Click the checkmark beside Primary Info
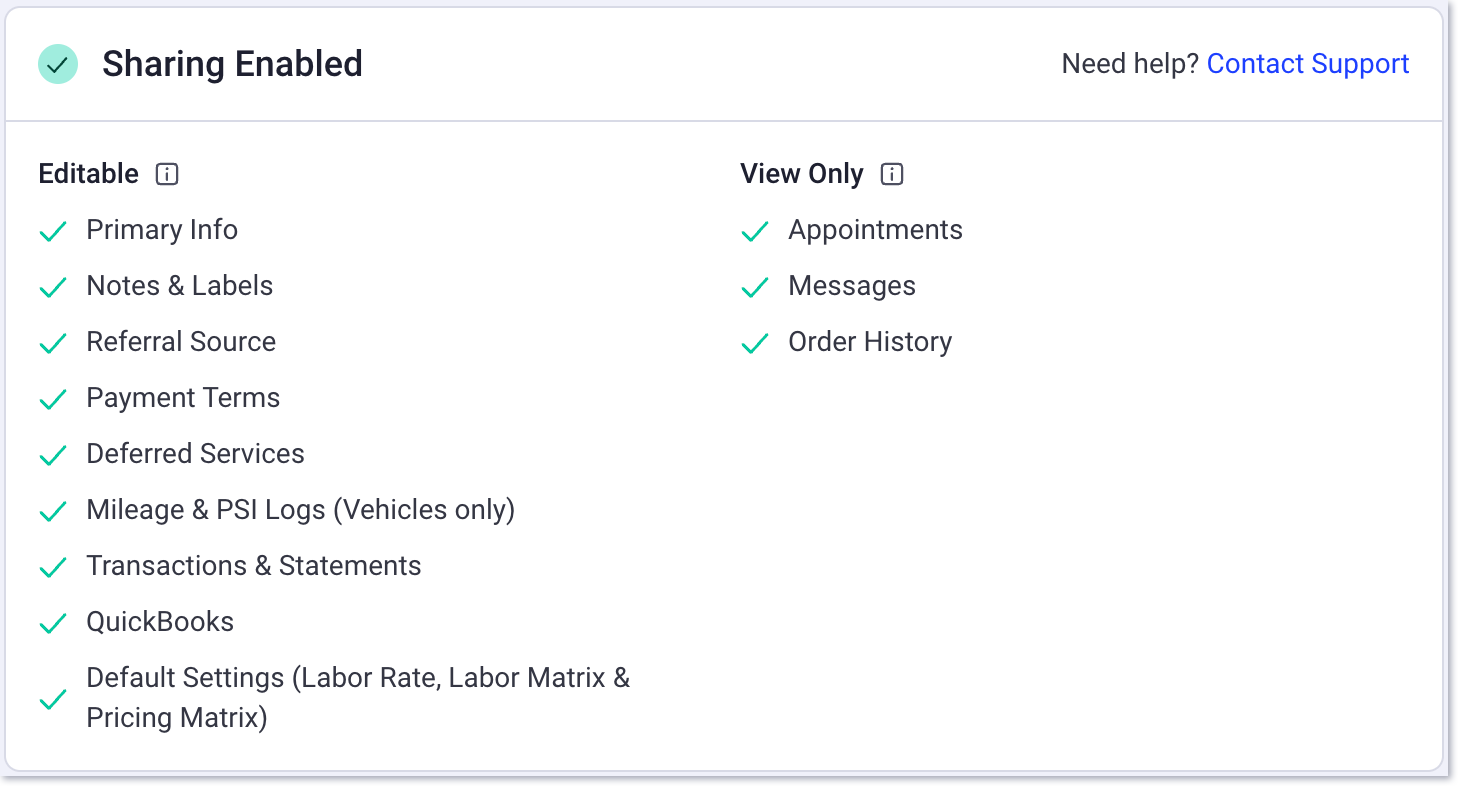The image size is (1468, 796). [x=53, y=231]
